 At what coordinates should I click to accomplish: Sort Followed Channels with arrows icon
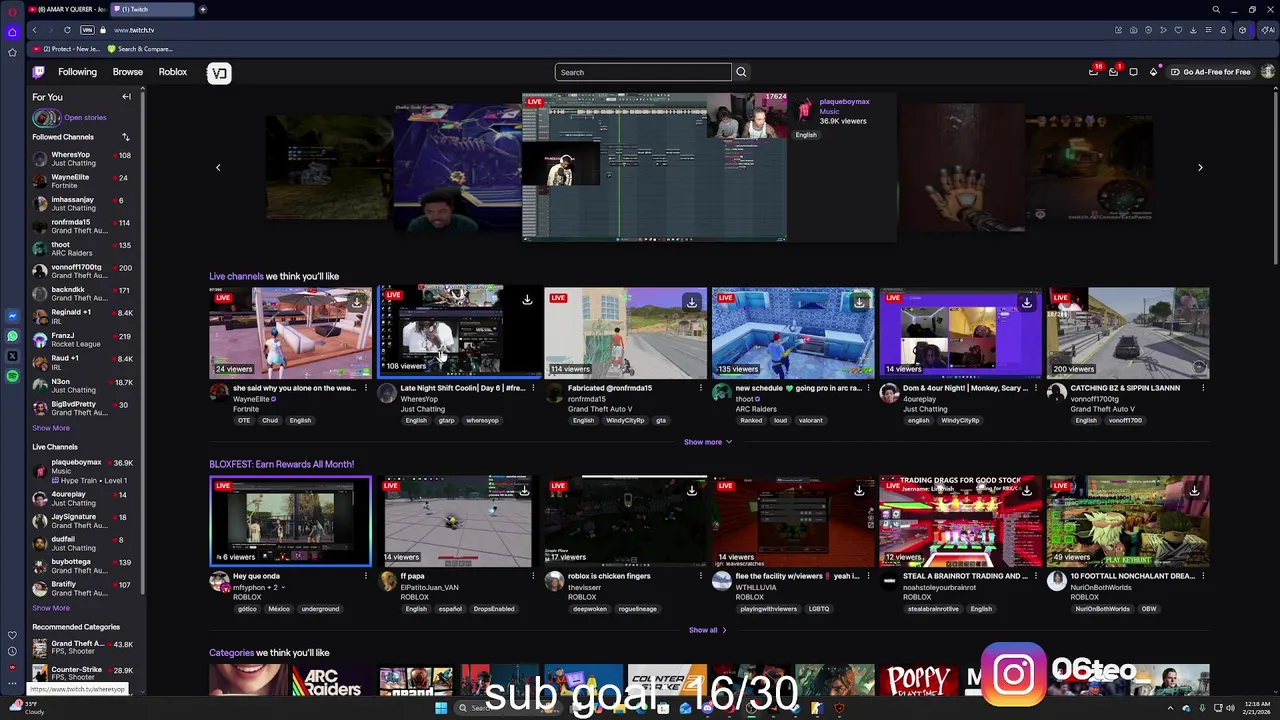tap(125, 137)
